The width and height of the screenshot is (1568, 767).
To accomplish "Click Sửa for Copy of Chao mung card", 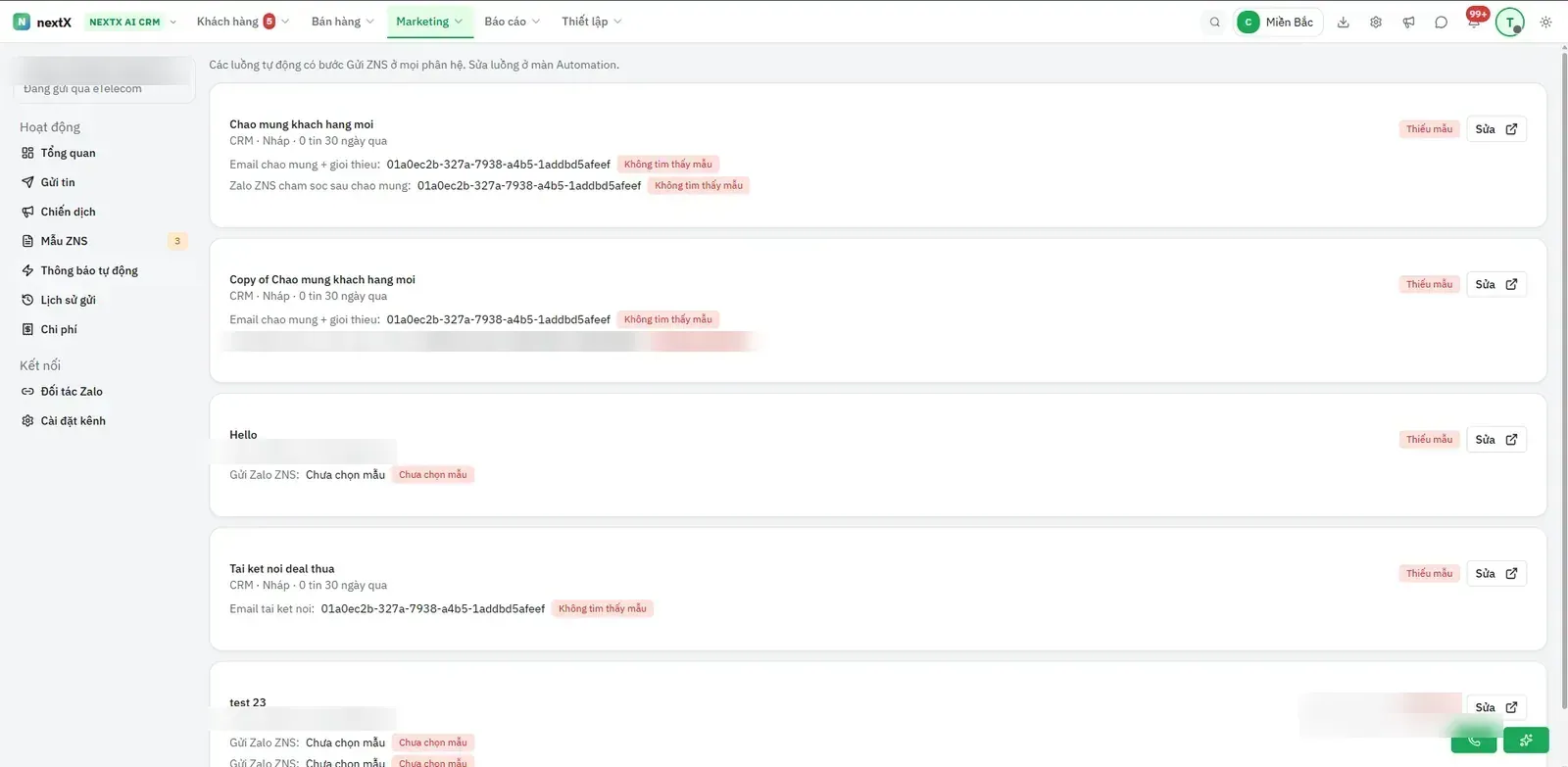I will 1496,284.
